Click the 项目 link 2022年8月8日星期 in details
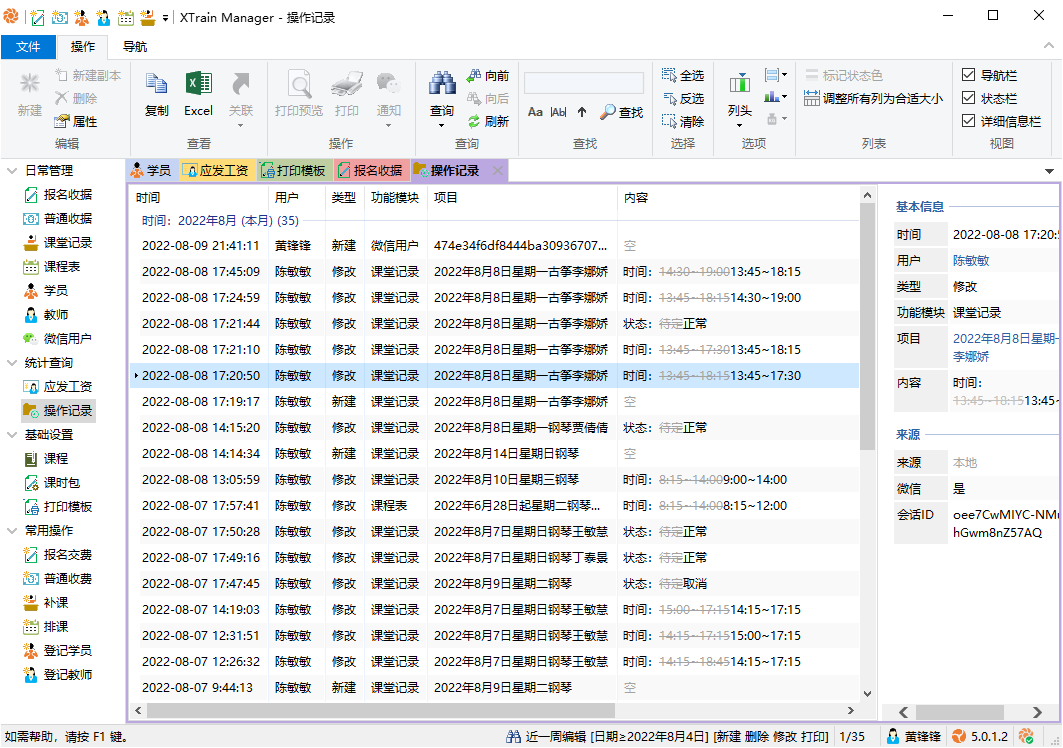The image size is (1063, 748). coord(1005,338)
